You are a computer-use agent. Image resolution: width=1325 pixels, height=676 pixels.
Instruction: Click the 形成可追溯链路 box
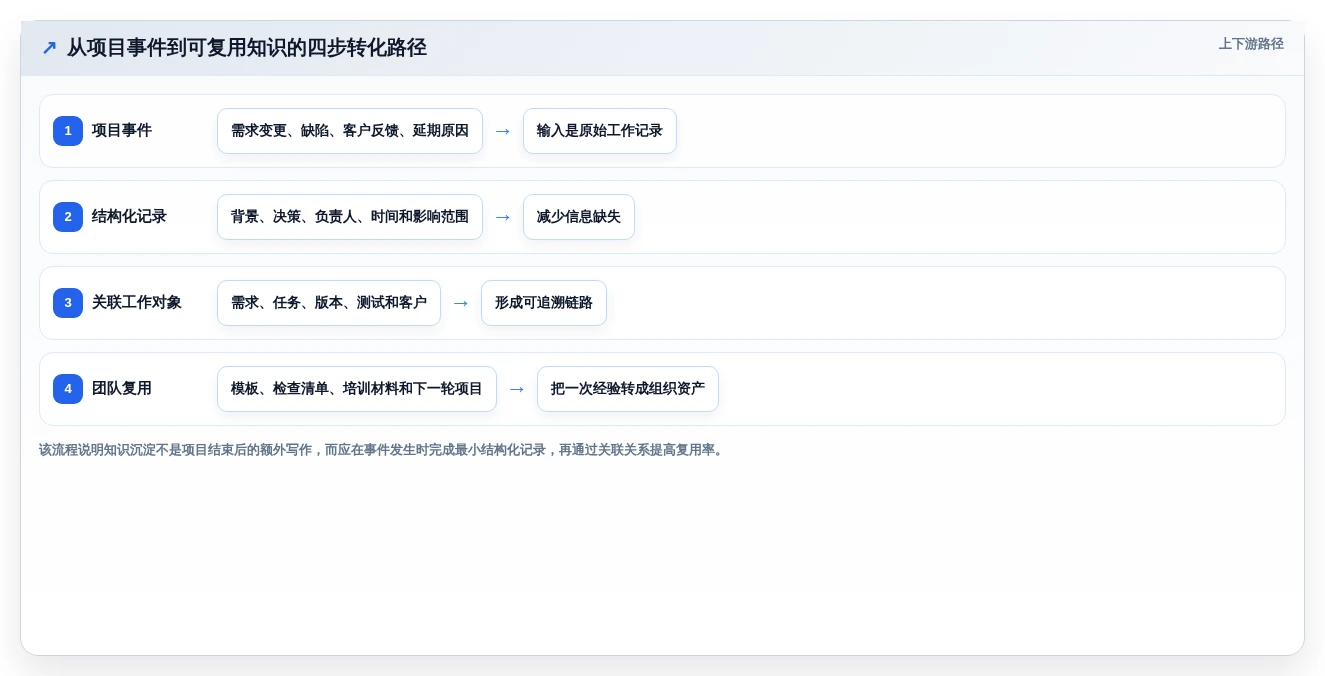click(x=544, y=303)
